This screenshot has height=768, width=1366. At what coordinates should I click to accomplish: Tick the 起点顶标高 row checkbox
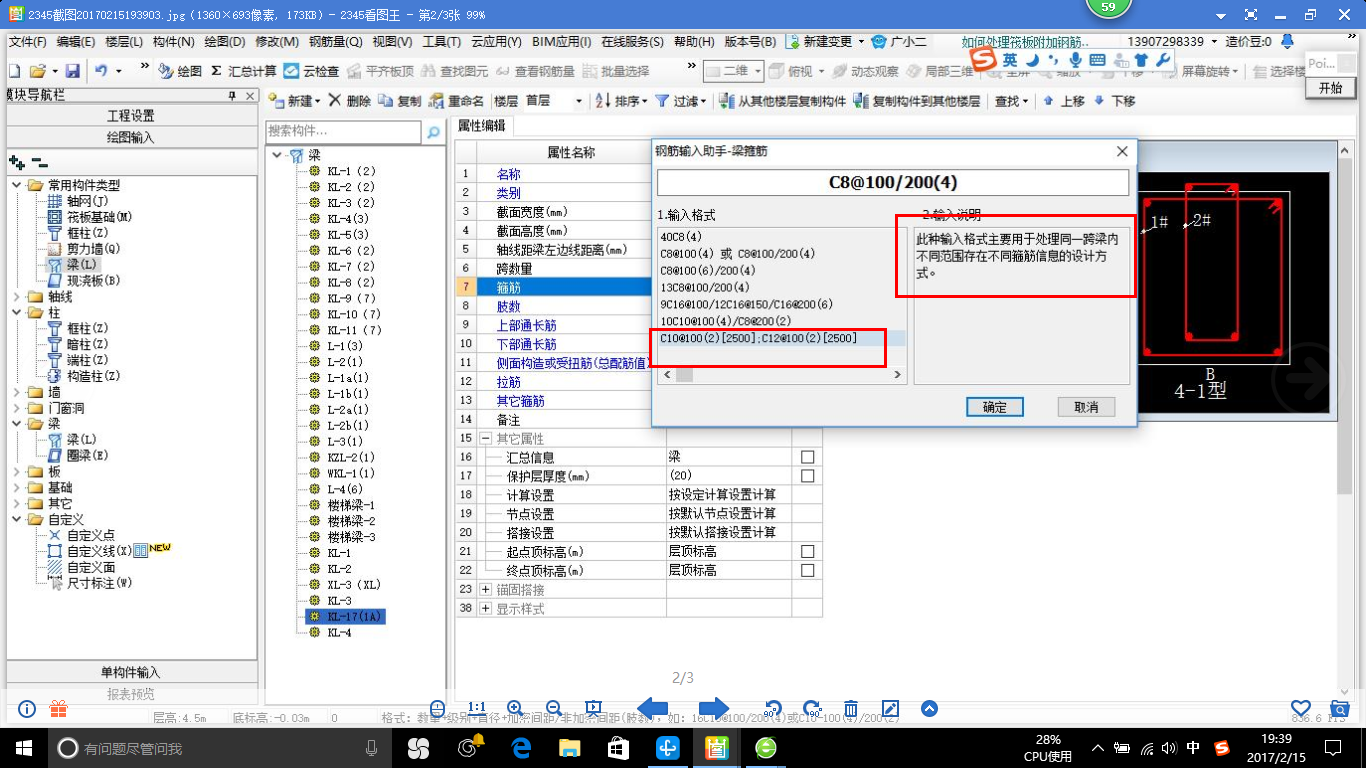[x=808, y=551]
